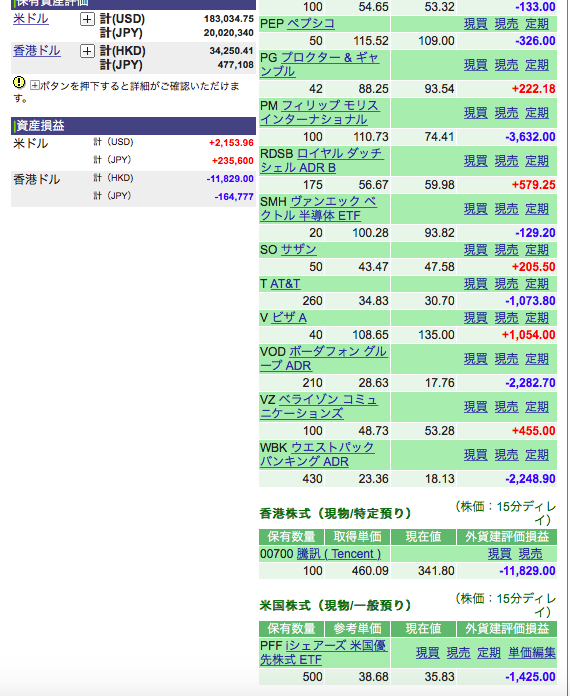570x696 pixels.
Task: Click 定期 for SMH 半導体 ETF
Action: (x=537, y=209)
